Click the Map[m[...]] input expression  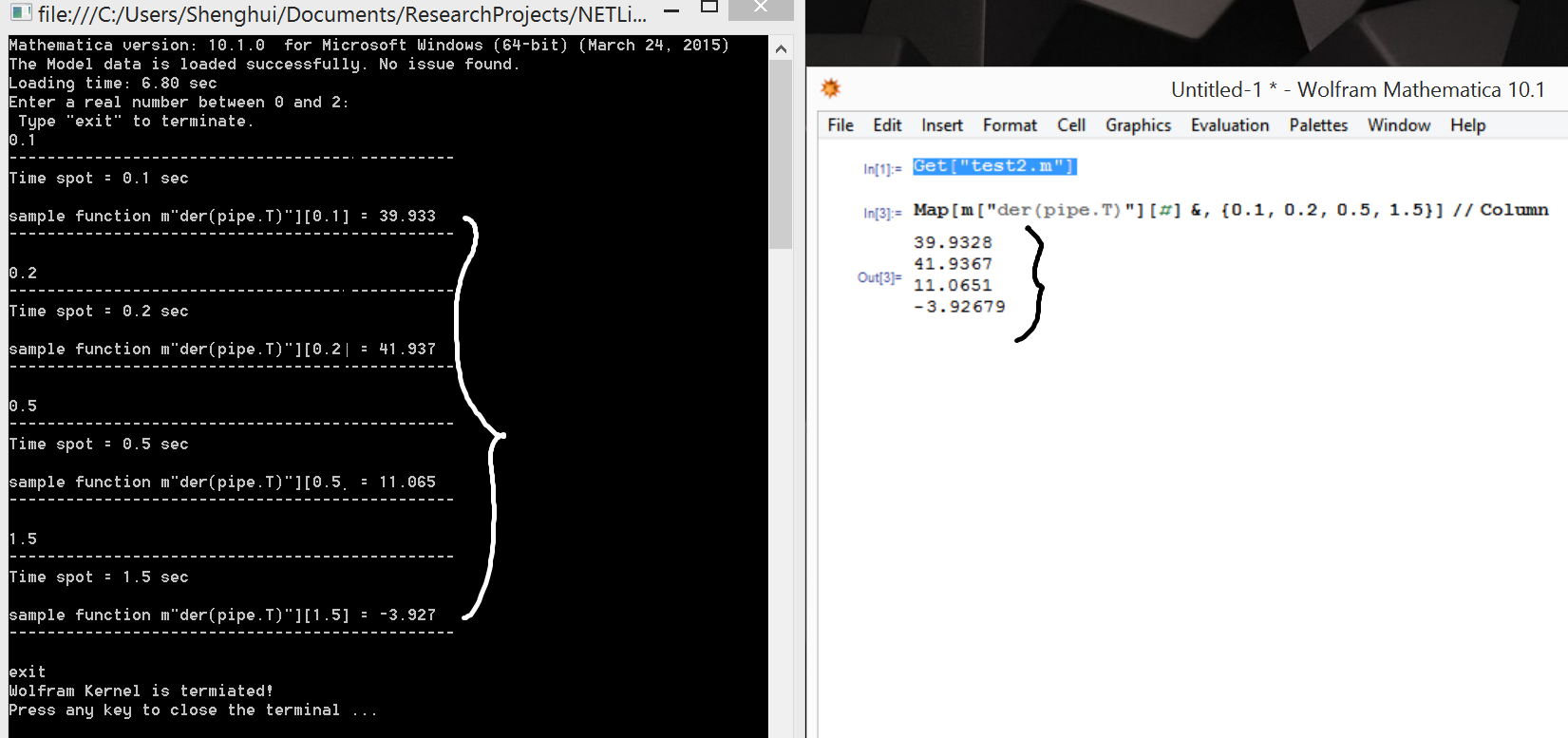click(x=1231, y=210)
